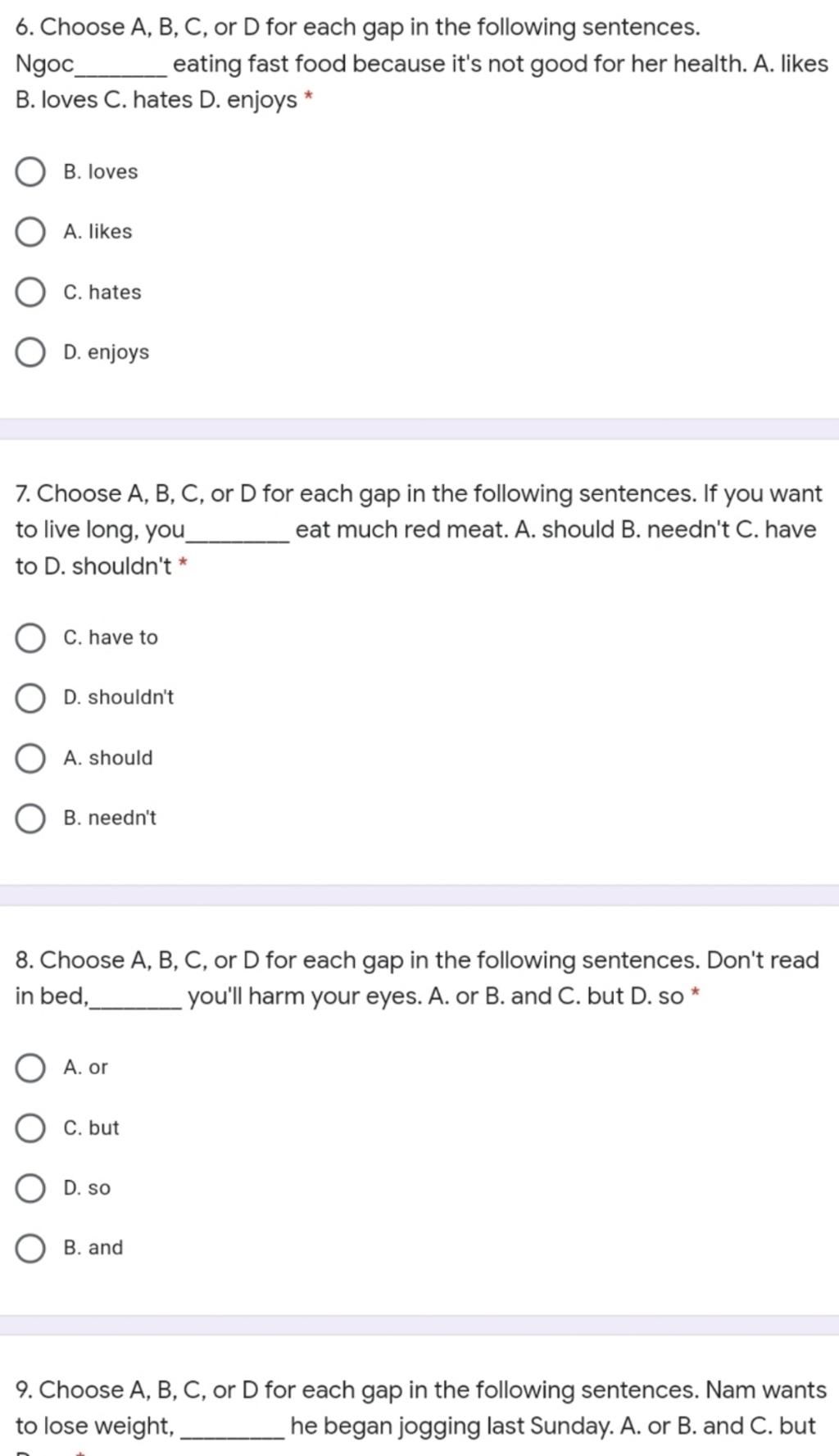Click question 6 heading text
839x1456 pixels.
(x=422, y=64)
